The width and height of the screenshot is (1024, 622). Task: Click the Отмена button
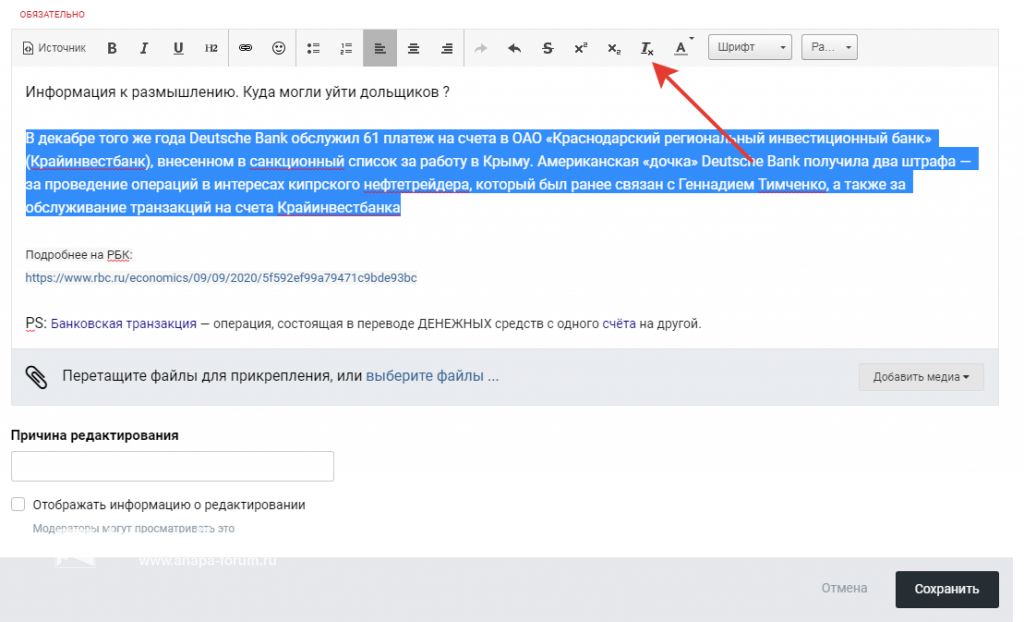(844, 588)
